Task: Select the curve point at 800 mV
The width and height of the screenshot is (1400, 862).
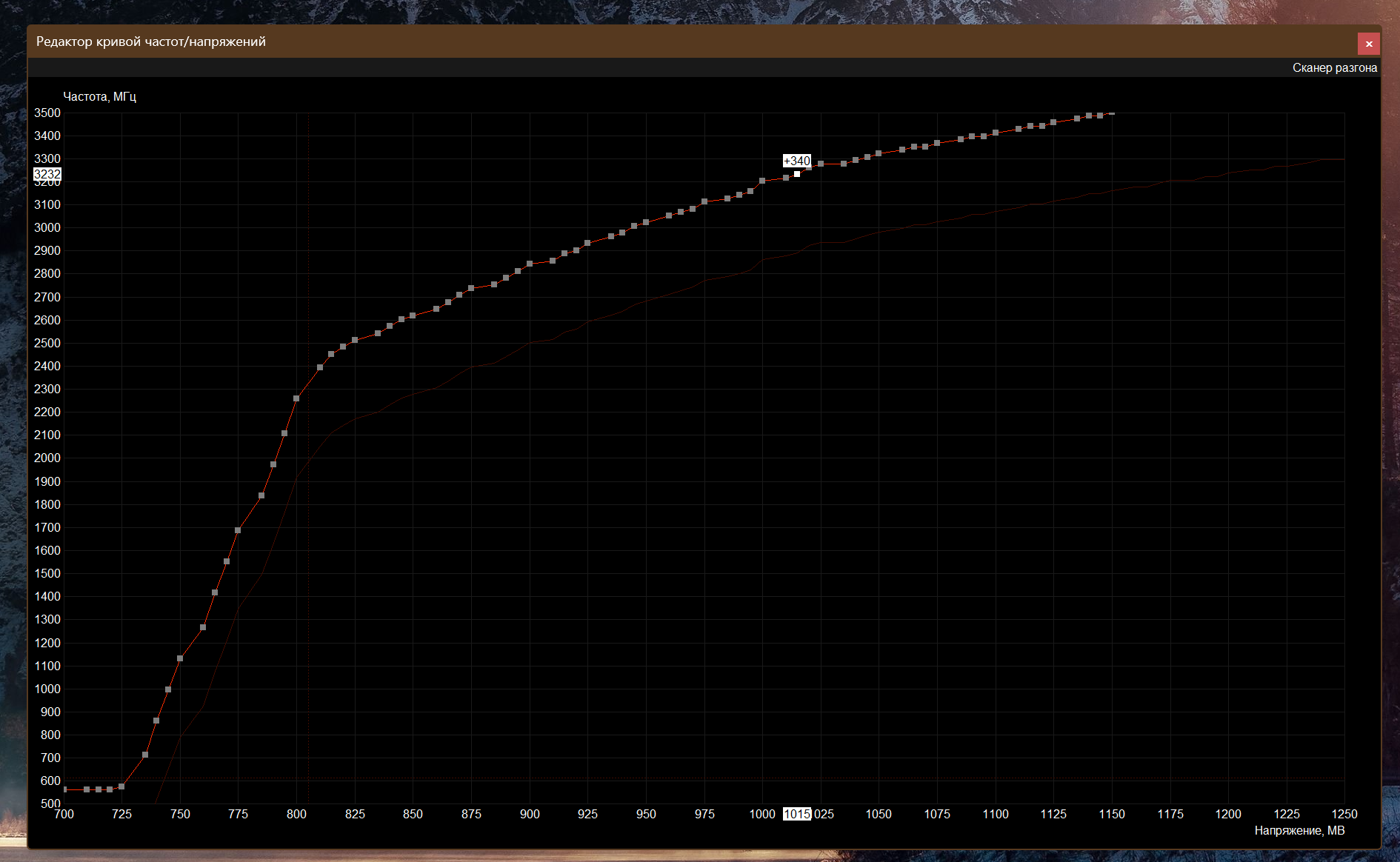Action: [x=296, y=398]
